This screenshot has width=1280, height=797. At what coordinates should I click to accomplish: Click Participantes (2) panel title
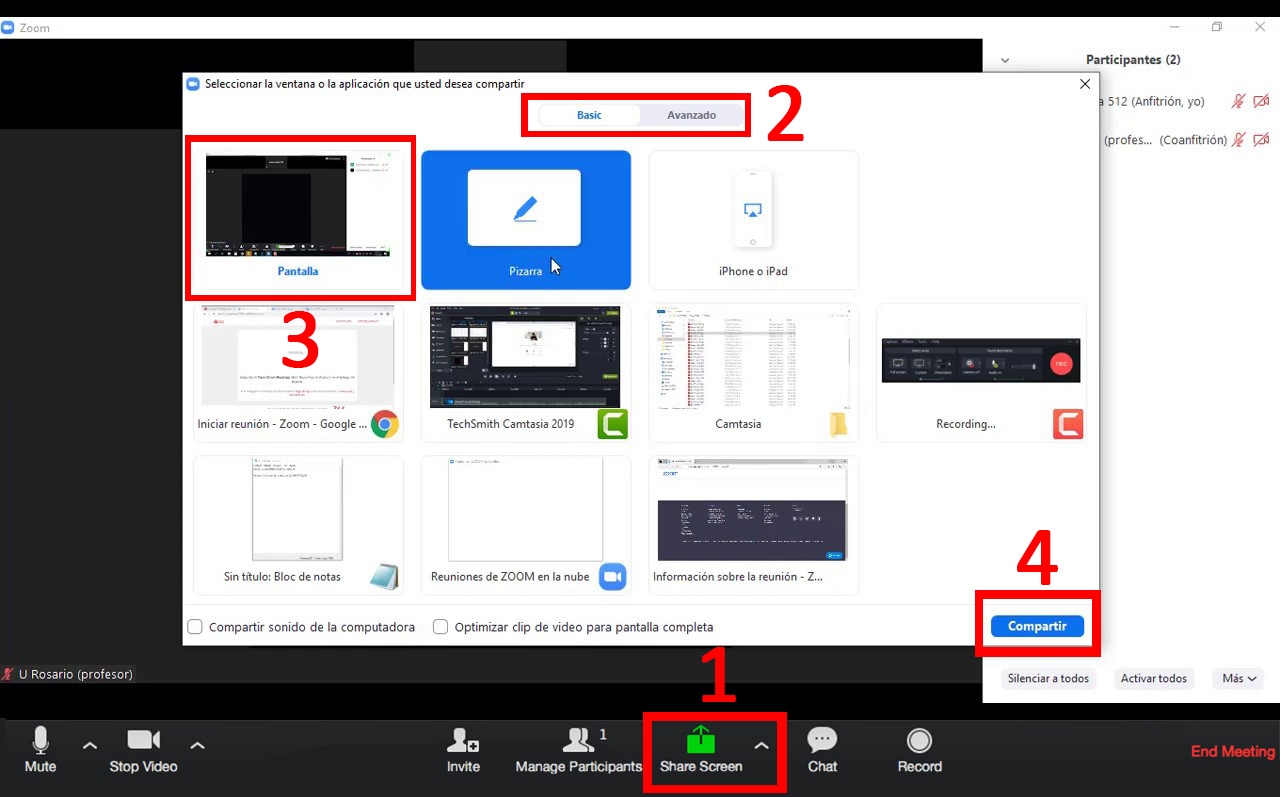point(1133,60)
